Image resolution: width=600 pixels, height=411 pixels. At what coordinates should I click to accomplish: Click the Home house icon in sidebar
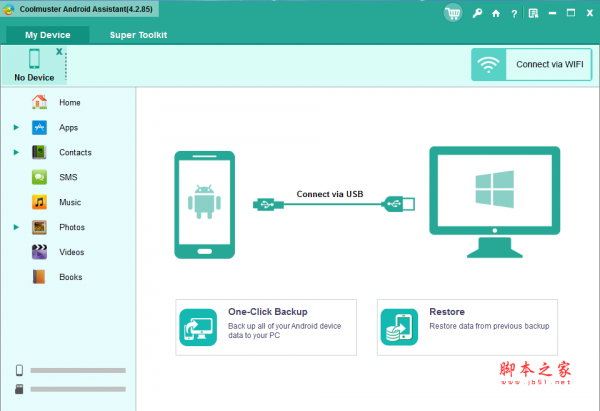tap(39, 102)
